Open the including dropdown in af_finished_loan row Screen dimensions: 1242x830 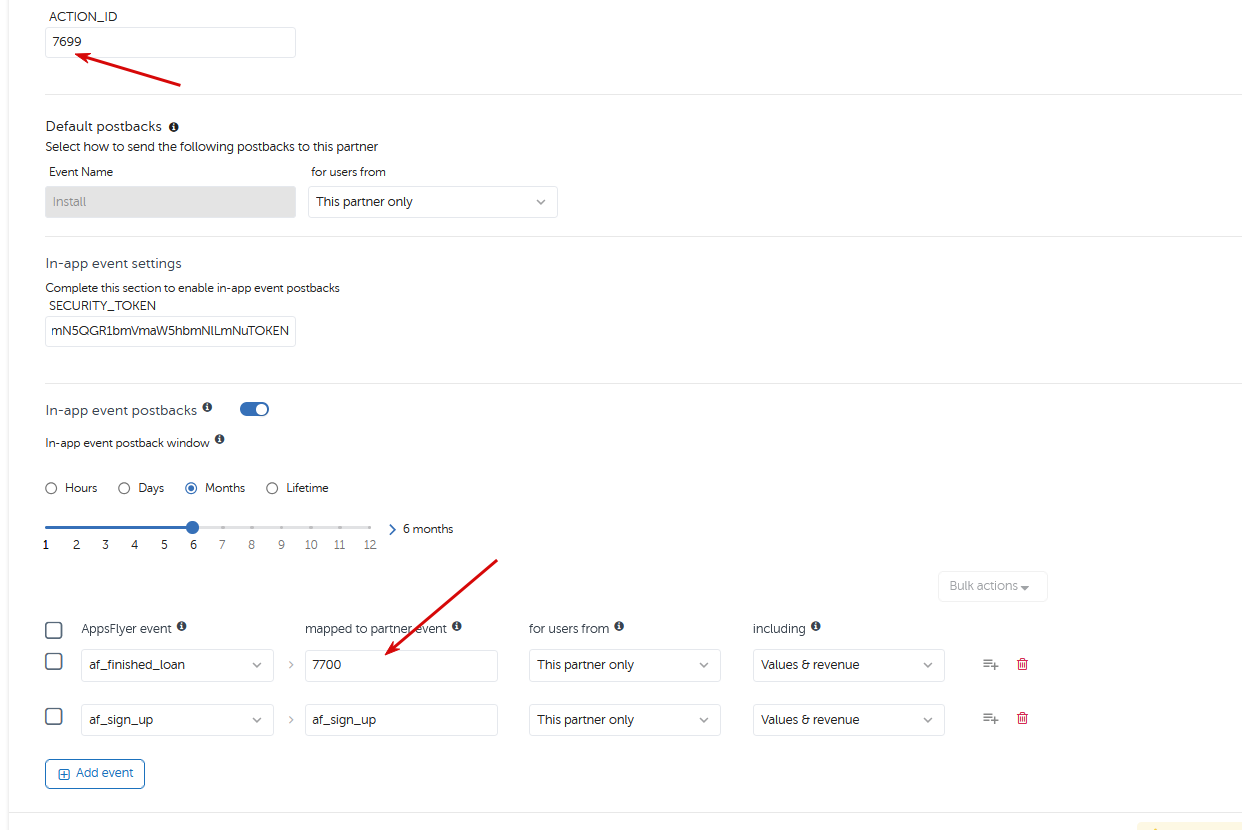point(849,665)
